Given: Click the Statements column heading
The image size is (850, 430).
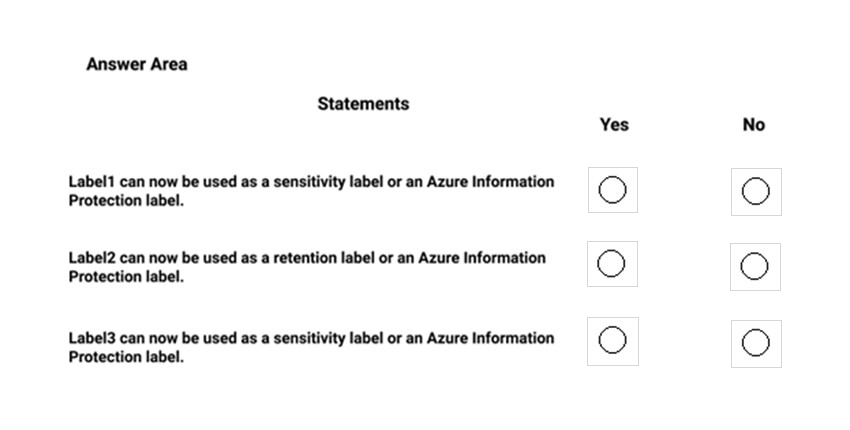Looking at the screenshot, I should 363,104.
